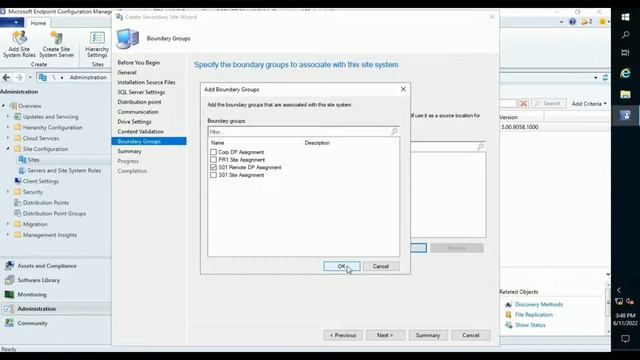Select Distribution Points tree node
The image size is (640, 360).
pyautogui.click(x=46, y=202)
